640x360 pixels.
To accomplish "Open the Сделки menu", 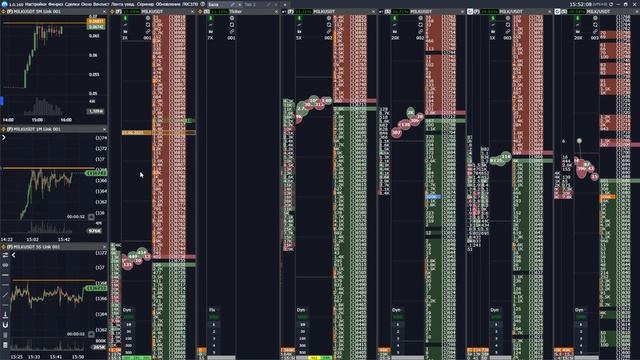I will (x=72, y=4).
